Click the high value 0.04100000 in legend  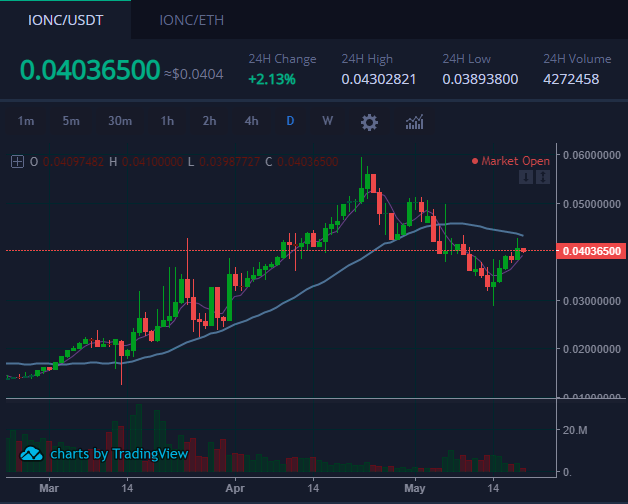152,162
